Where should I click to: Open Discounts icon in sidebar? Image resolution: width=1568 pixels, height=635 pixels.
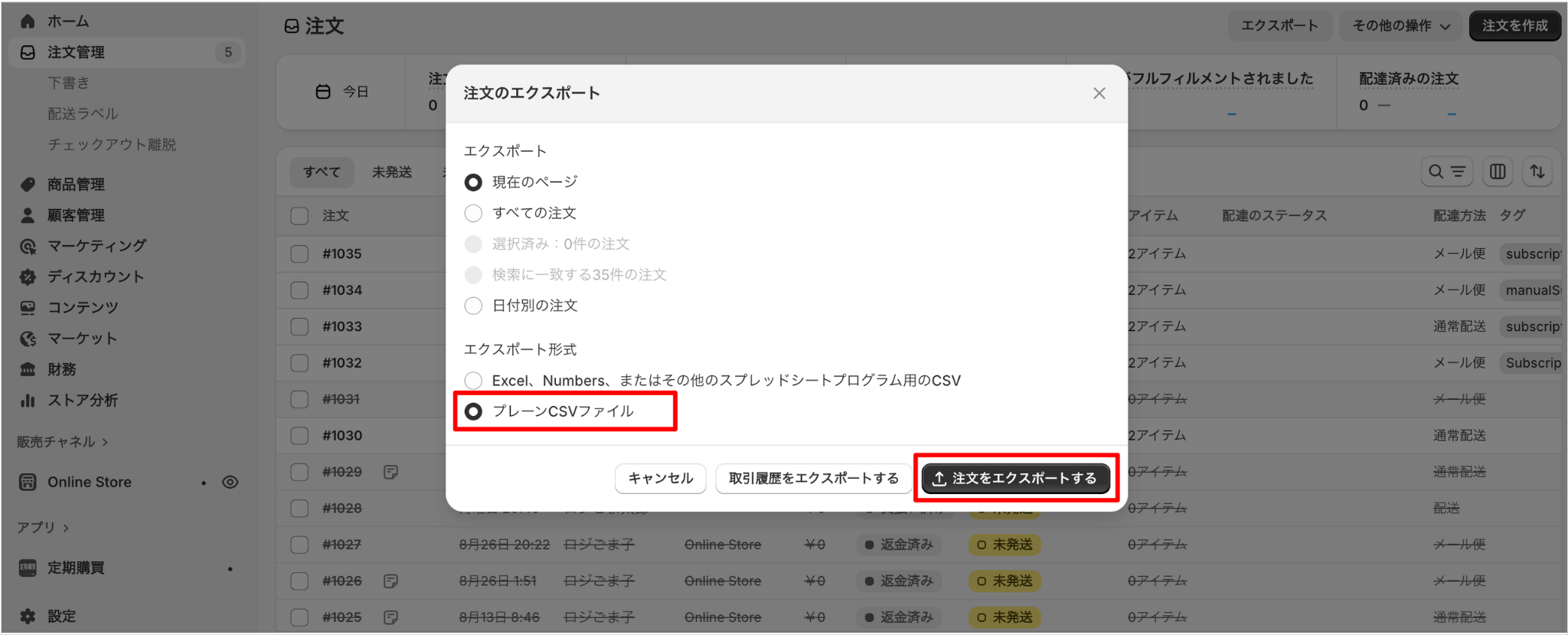click(x=28, y=277)
